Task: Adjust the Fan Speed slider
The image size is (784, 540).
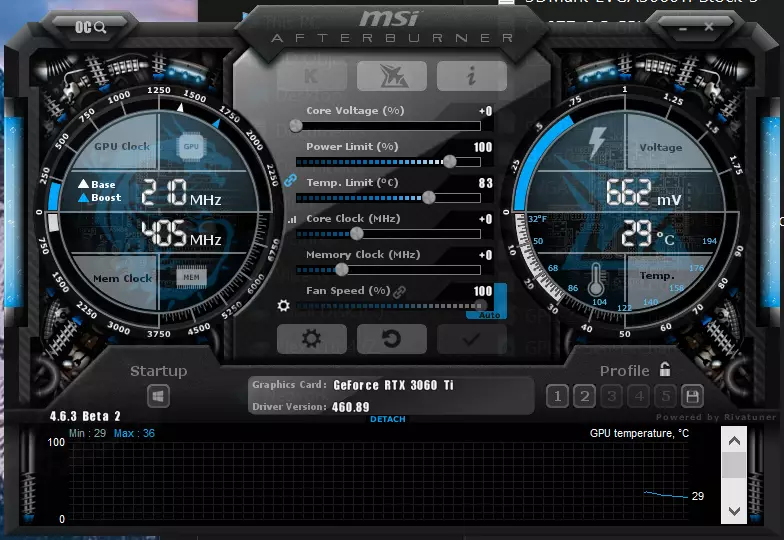Action: click(388, 306)
